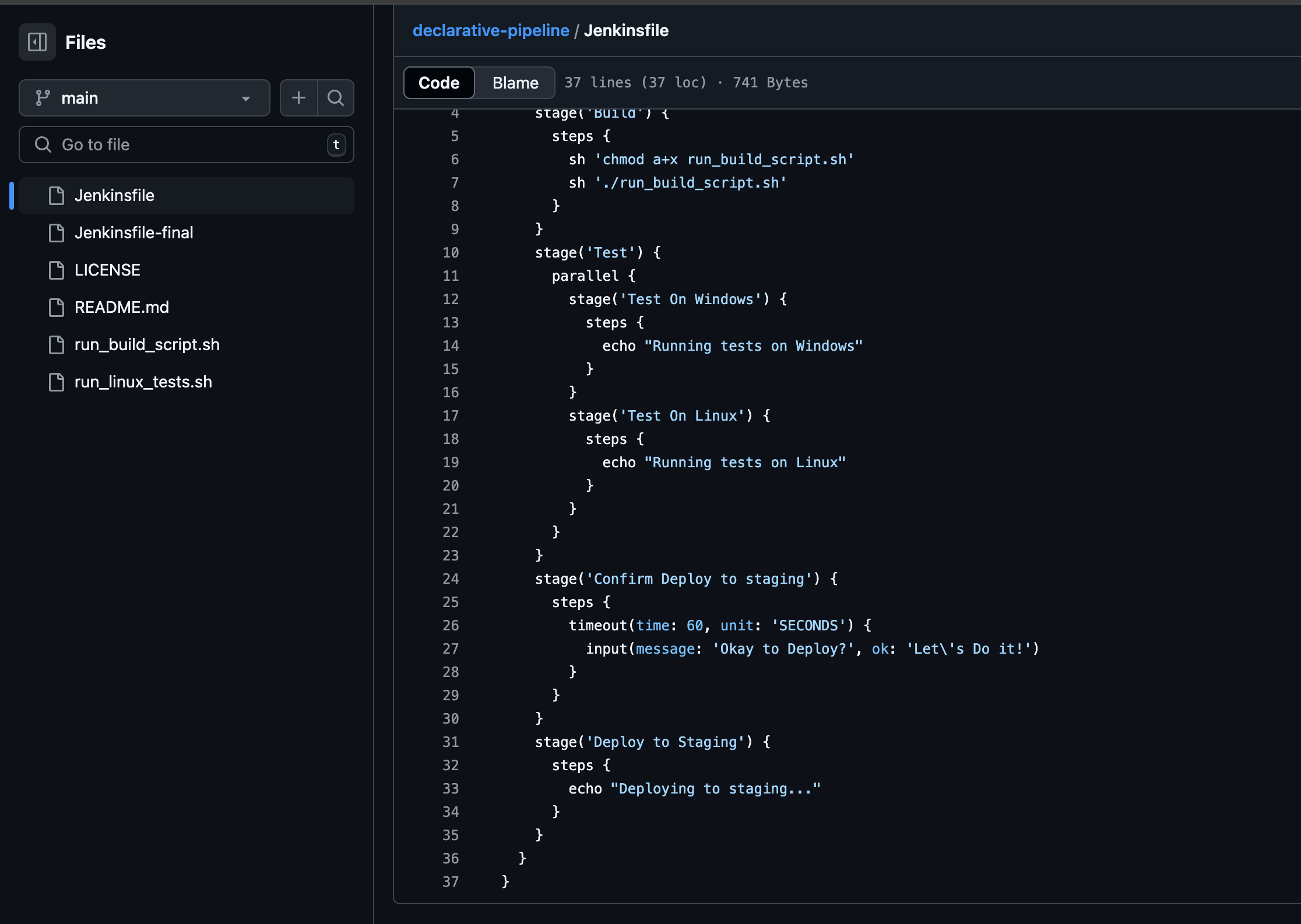Open the LICENSE file

pos(187,270)
